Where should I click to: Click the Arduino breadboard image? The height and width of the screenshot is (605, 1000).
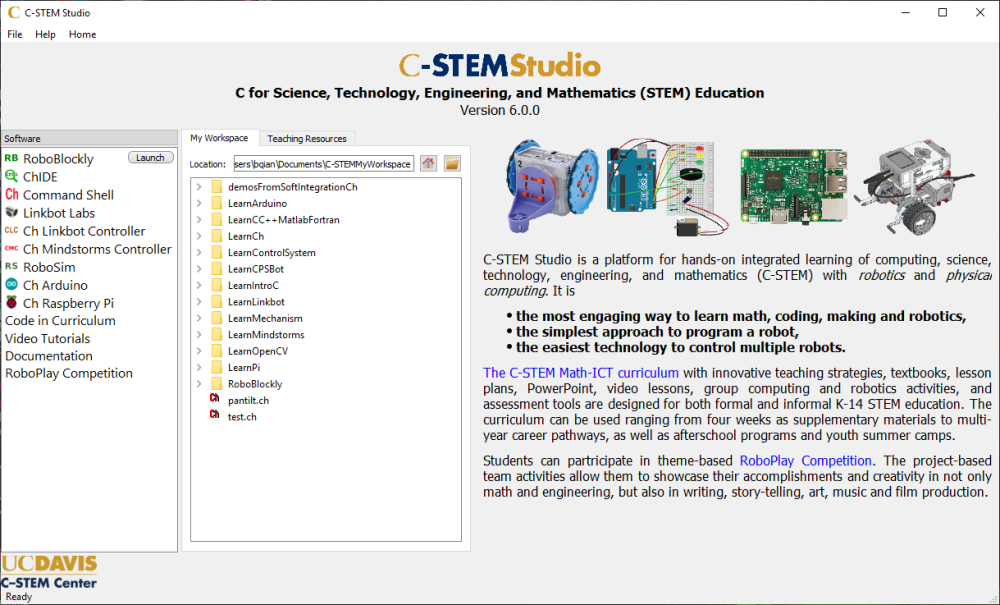668,187
